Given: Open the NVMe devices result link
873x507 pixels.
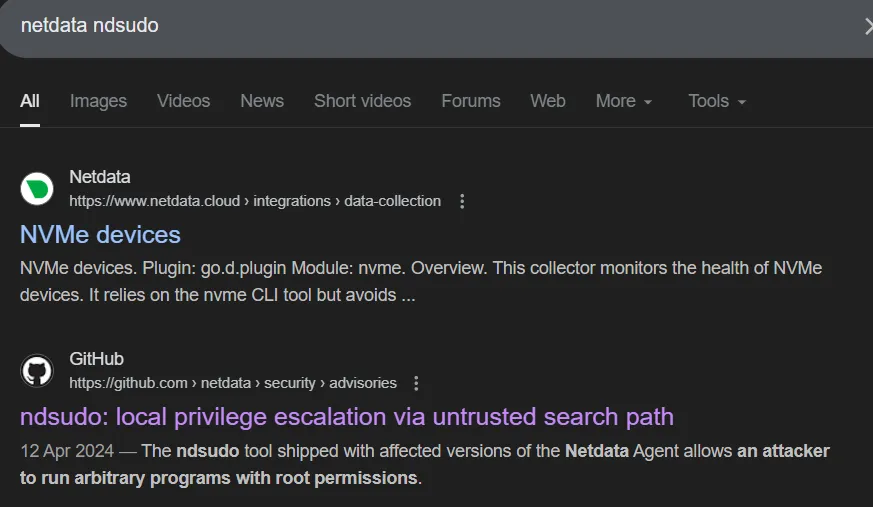Looking at the screenshot, I should click(x=100, y=235).
